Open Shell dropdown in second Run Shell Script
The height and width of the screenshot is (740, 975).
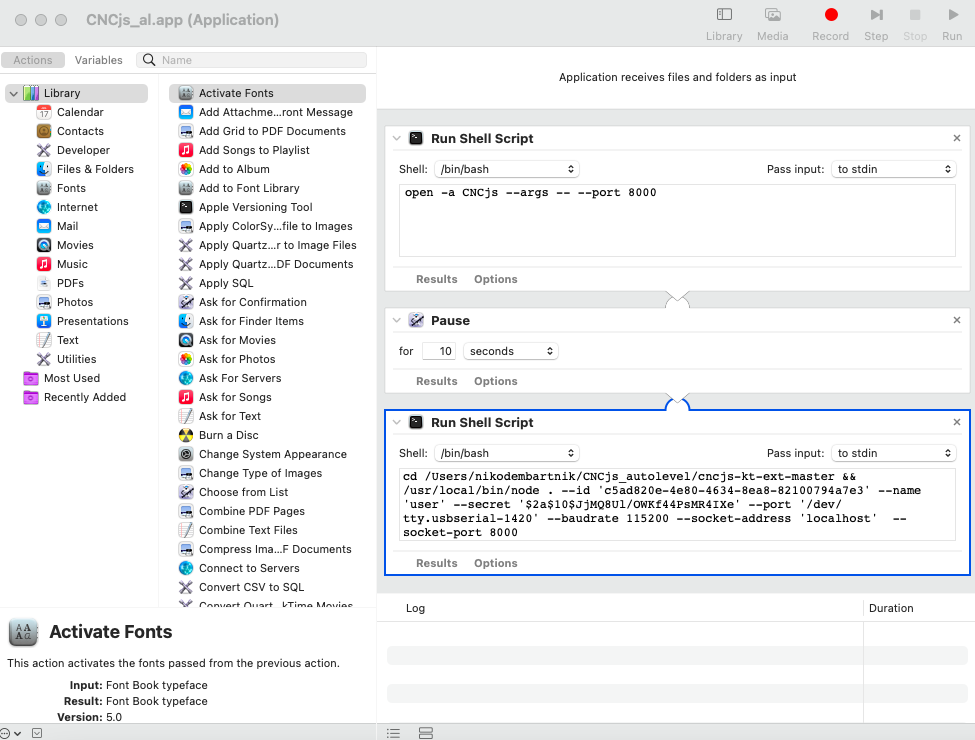pos(507,453)
